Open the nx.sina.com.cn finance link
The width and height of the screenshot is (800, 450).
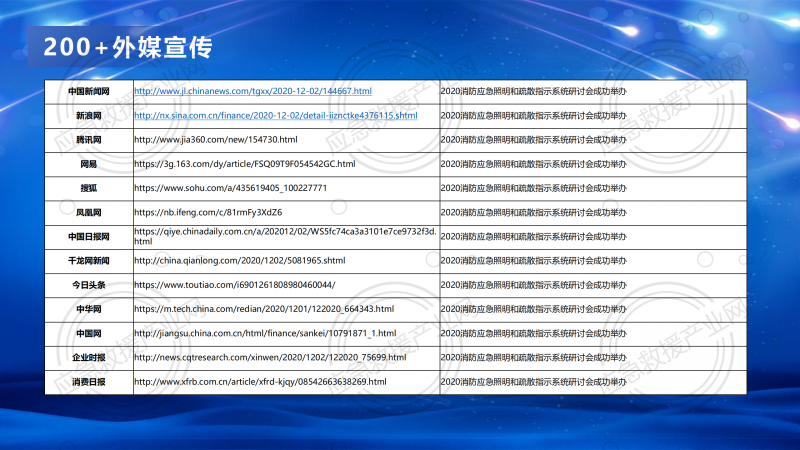coord(275,116)
